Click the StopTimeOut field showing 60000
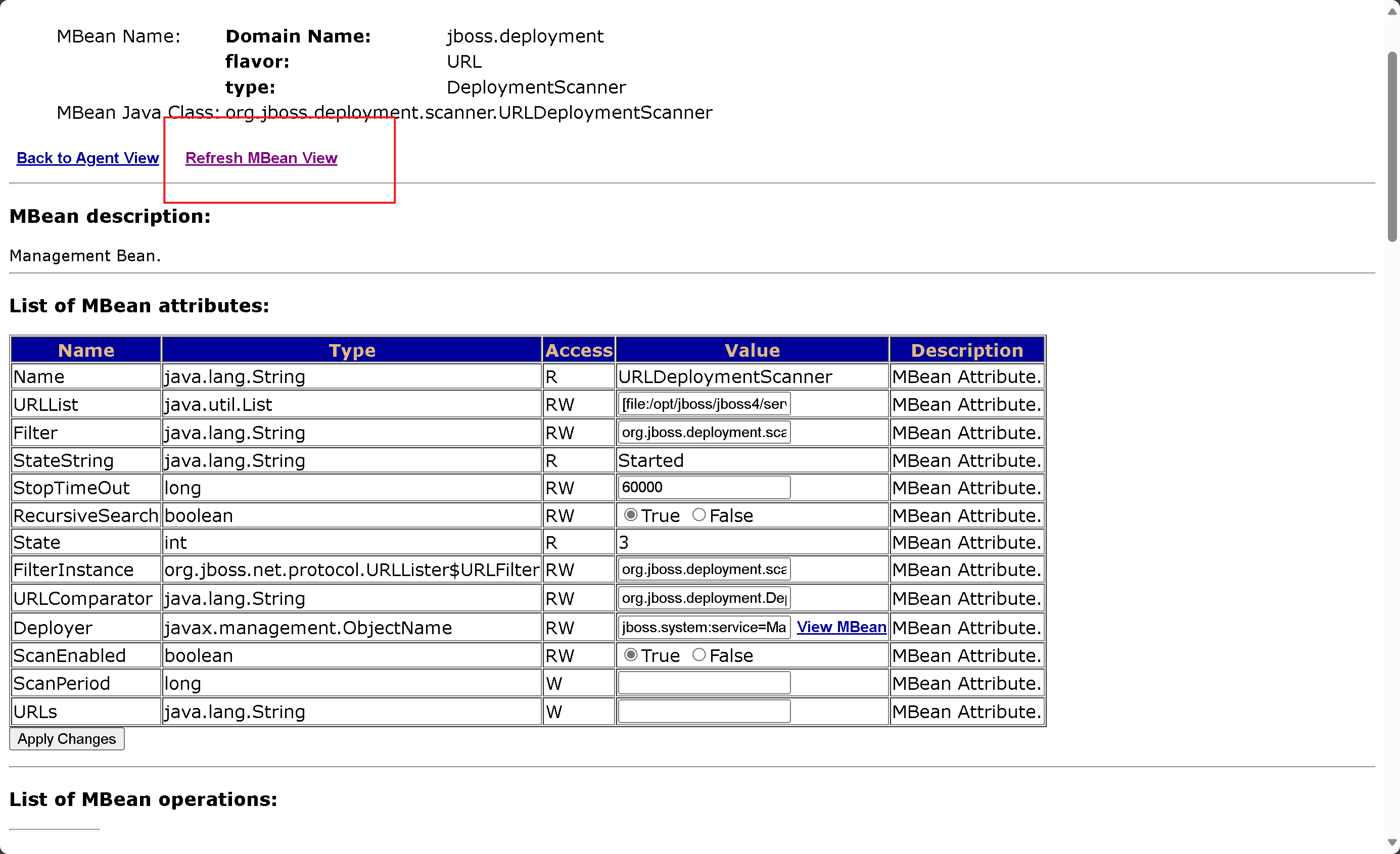This screenshot has width=1400, height=854. (x=704, y=488)
